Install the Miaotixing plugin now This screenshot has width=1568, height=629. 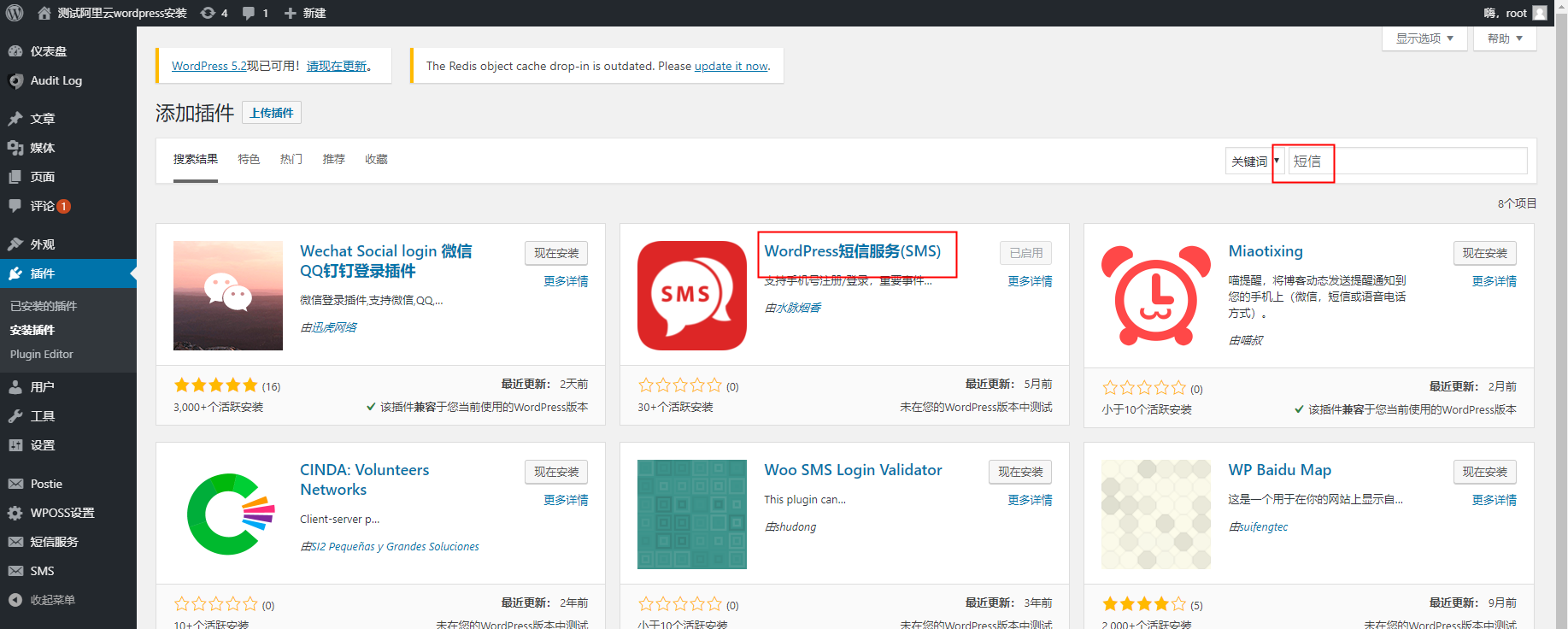(x=1484, y=253)
